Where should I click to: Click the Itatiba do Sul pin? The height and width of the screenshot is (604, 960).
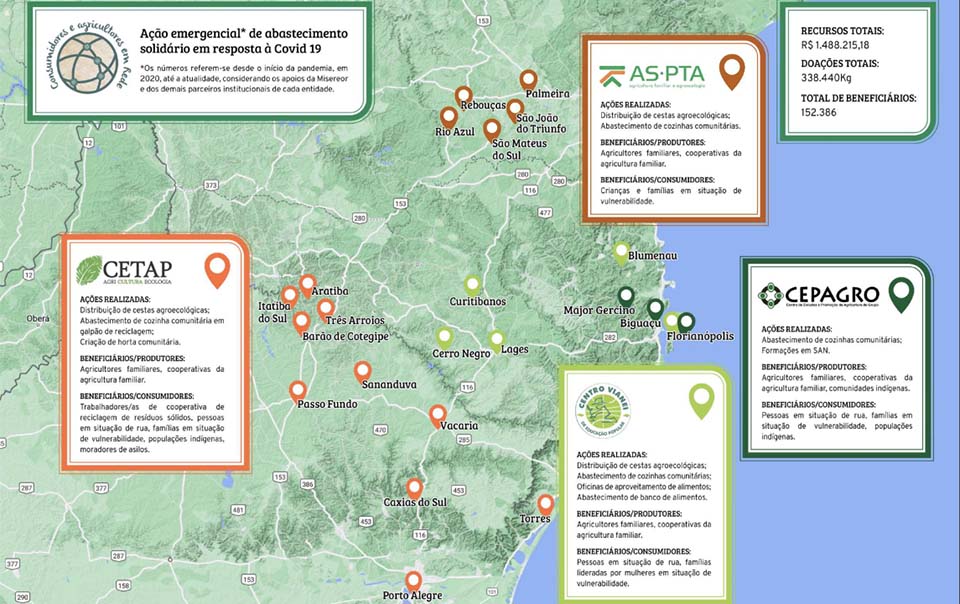[290, 297]
